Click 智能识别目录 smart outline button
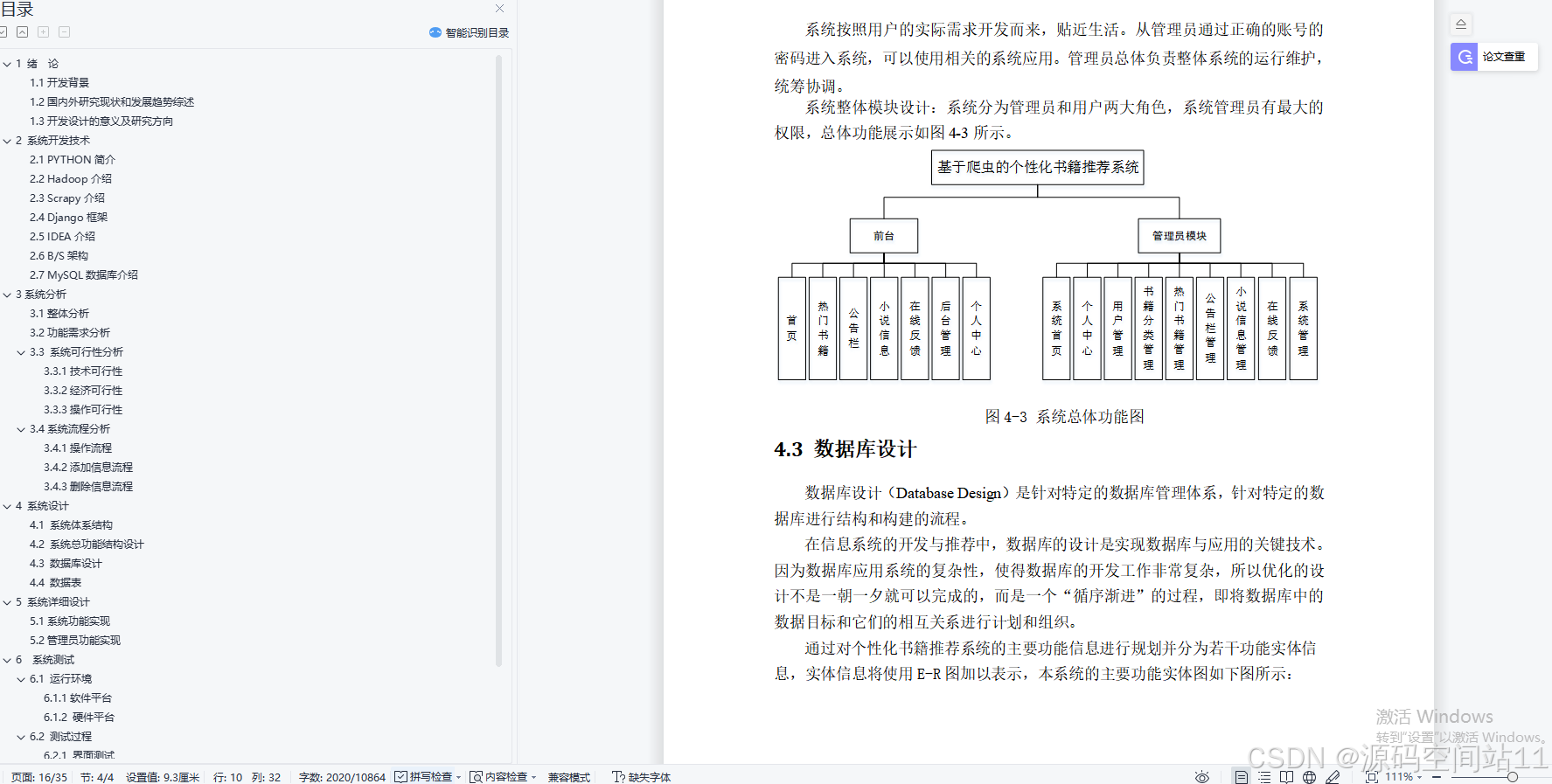The height and width of the screenshot is (784, 1552). (469, 32)
